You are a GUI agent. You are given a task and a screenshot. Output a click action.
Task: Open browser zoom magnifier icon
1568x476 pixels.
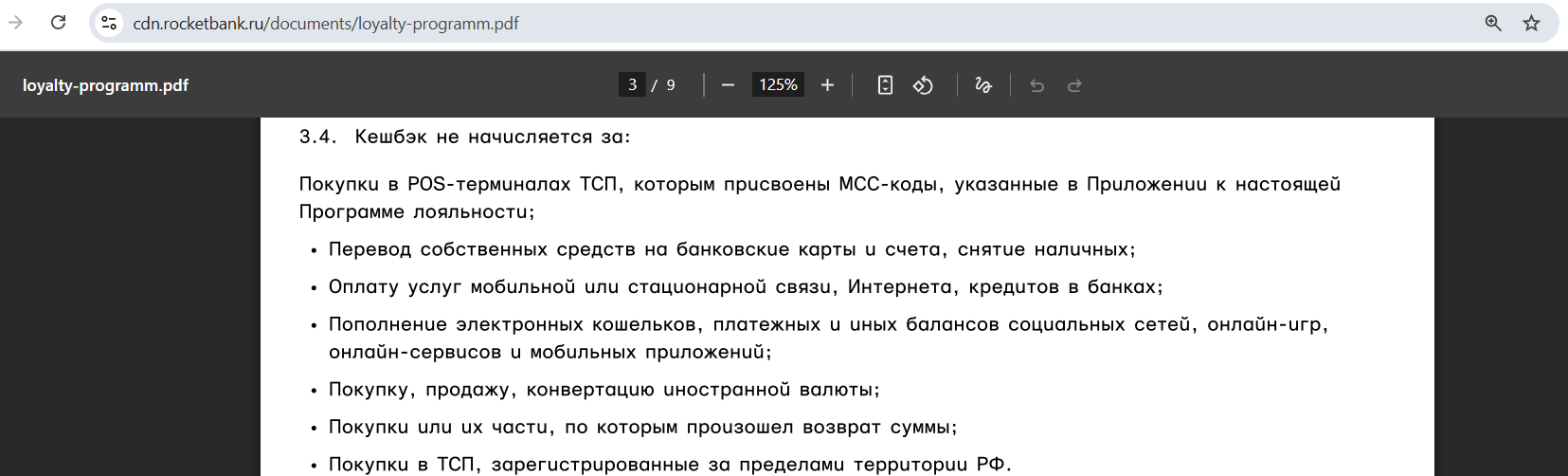point(1493,23)
